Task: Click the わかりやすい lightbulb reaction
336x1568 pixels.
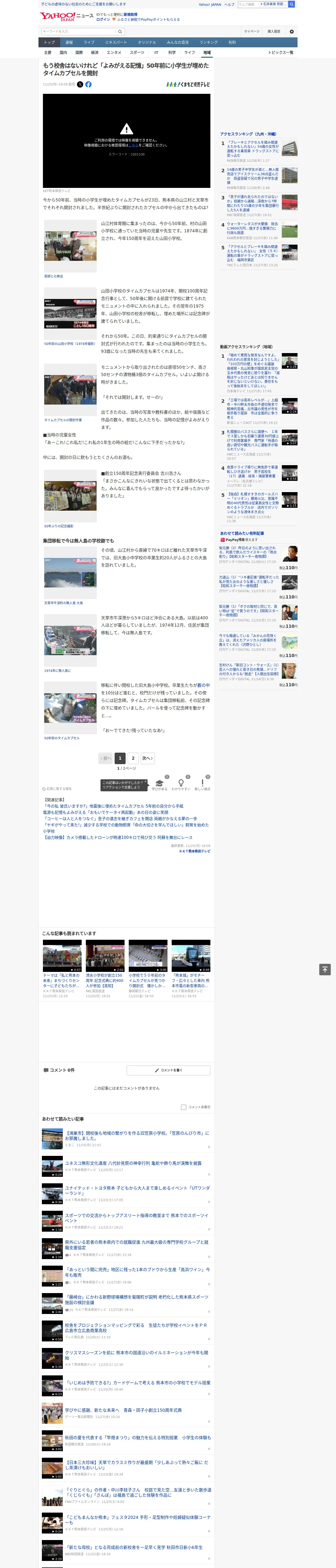Action: [181, 783]
